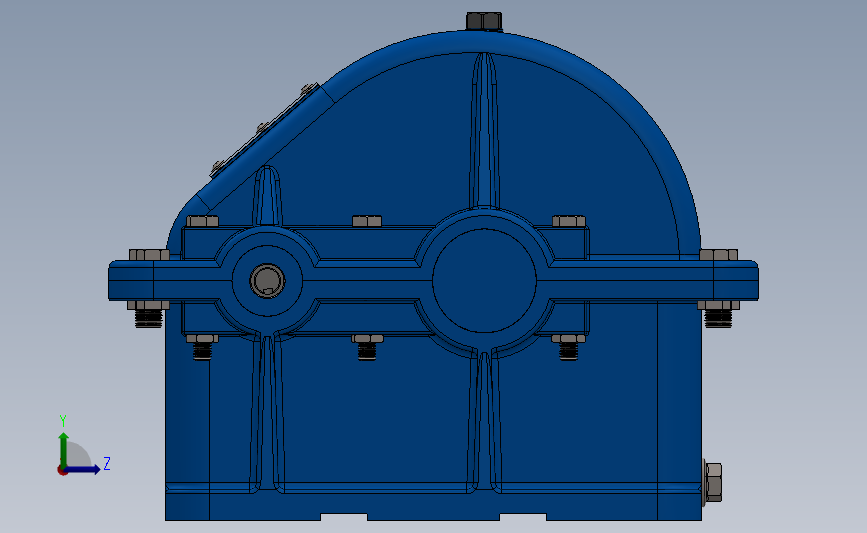Pick the far-right flange bolt head

point(718,255)
